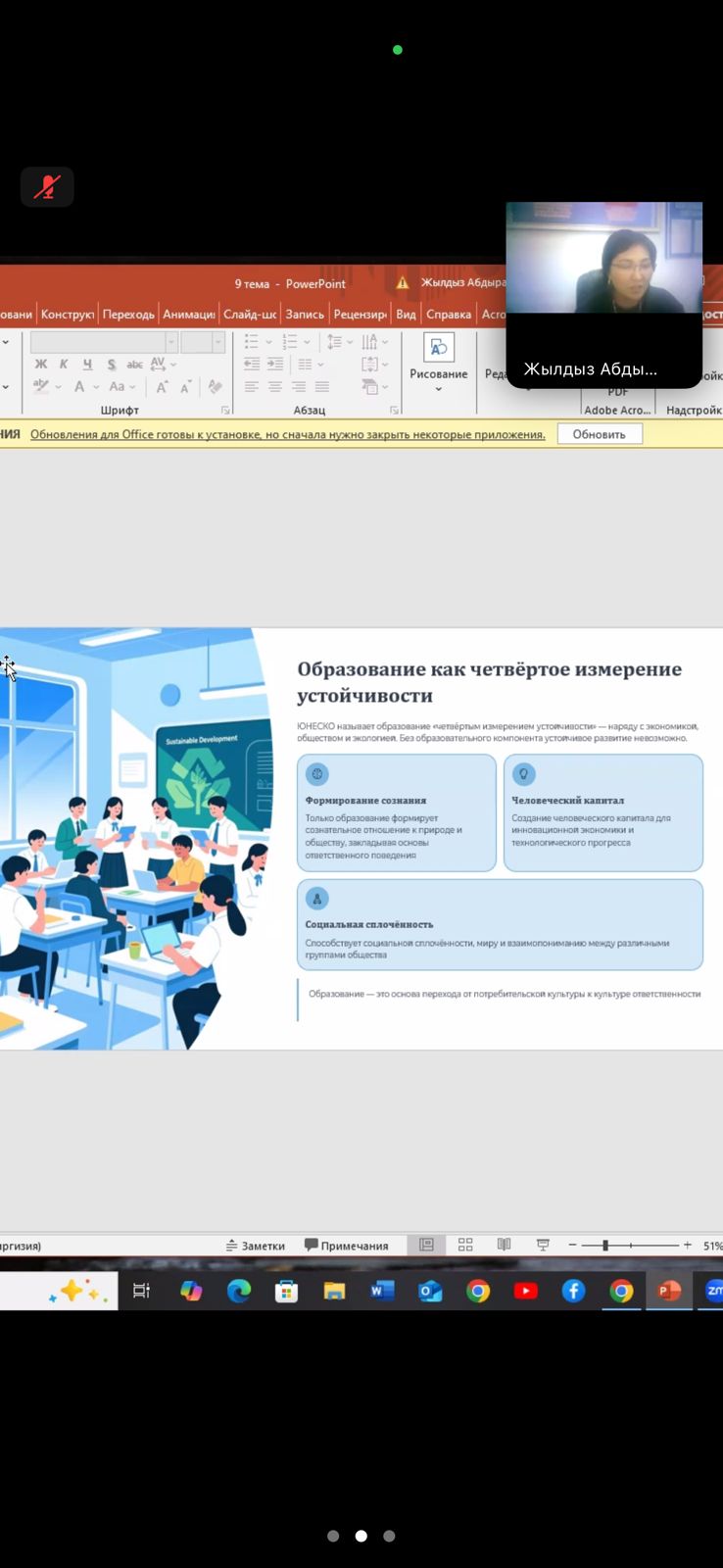723x1568 pixels.
Task: Toggle italic (К) formatting
Action: (64, 365)
